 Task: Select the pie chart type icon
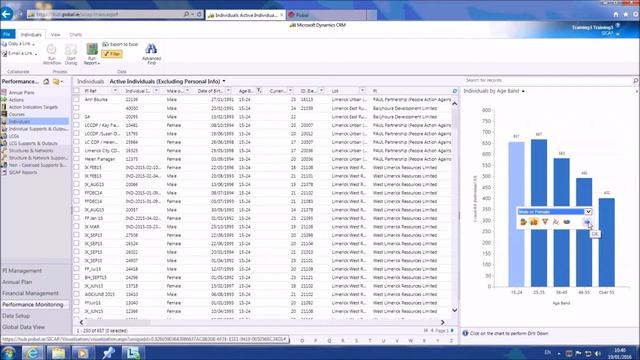pyautogui.click(x=567, y=222)
